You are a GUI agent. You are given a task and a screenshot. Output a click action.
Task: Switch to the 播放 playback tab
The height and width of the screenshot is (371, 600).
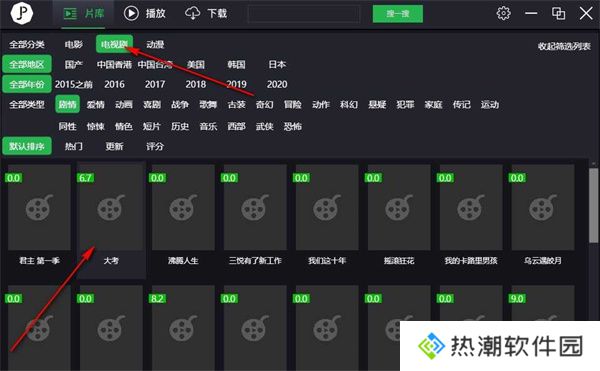pyautogui.click(x=145, y=13)
